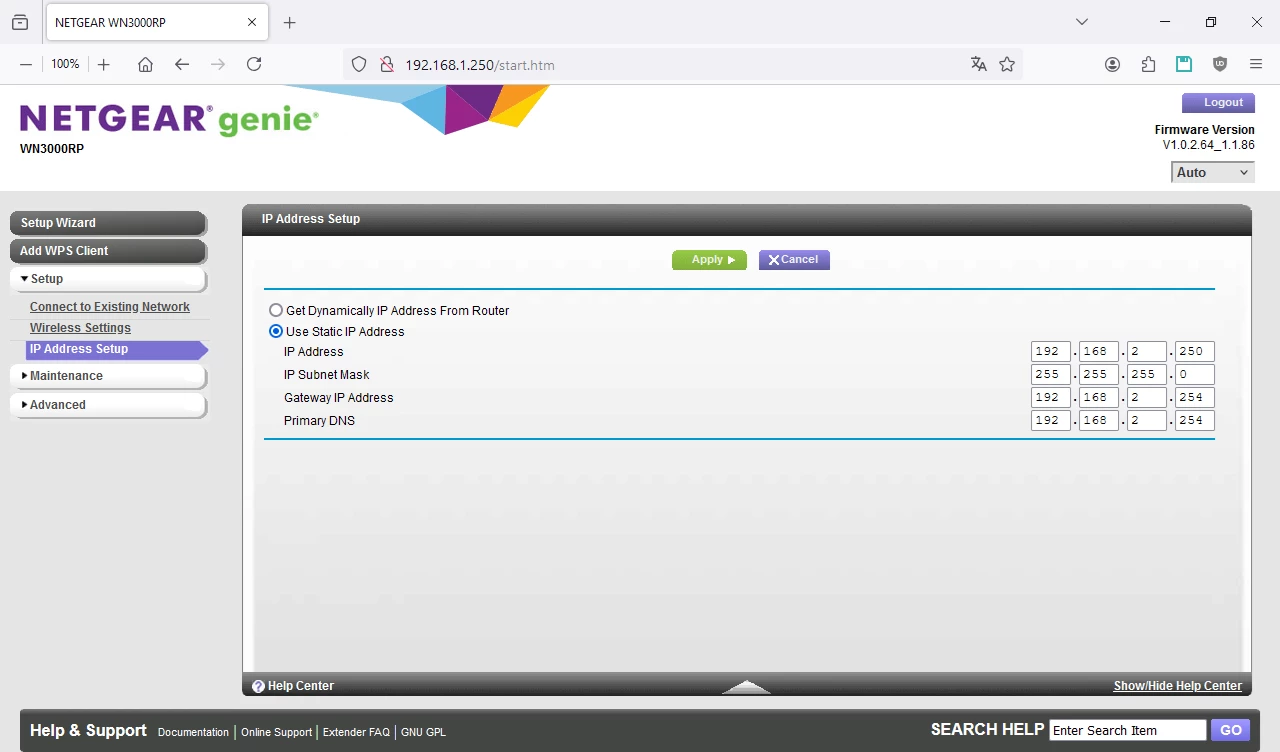Open the Firefox application menu
Viewport: 1280px width, 752px height.
(x=1256, y=64)
